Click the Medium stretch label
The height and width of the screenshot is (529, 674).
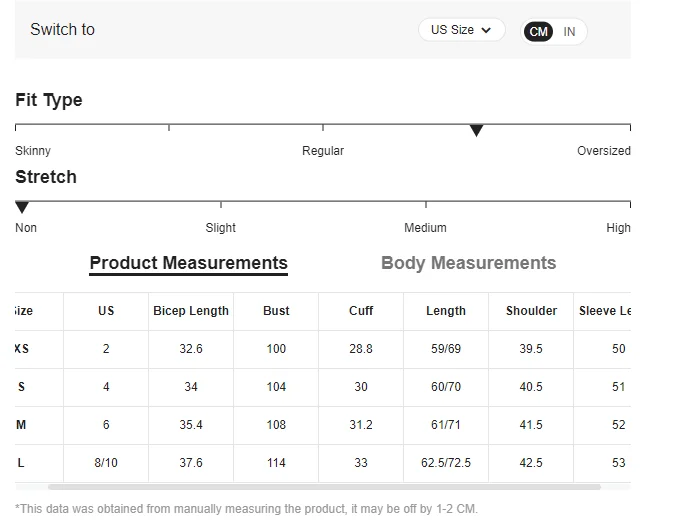425,228
